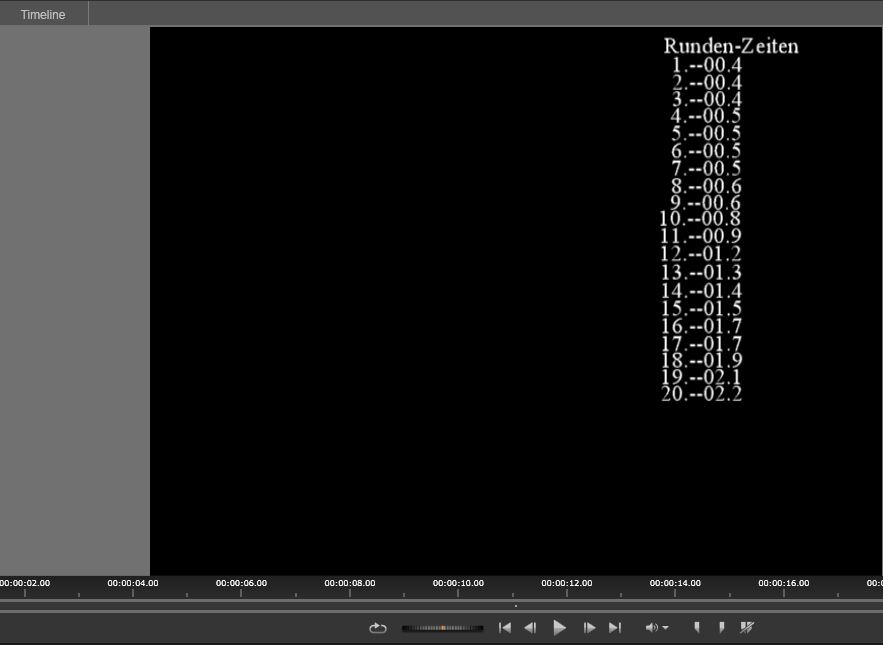Click the lap line 18.--01.9
The width and height of the screenshot is (883, 645).
[701, 360]
